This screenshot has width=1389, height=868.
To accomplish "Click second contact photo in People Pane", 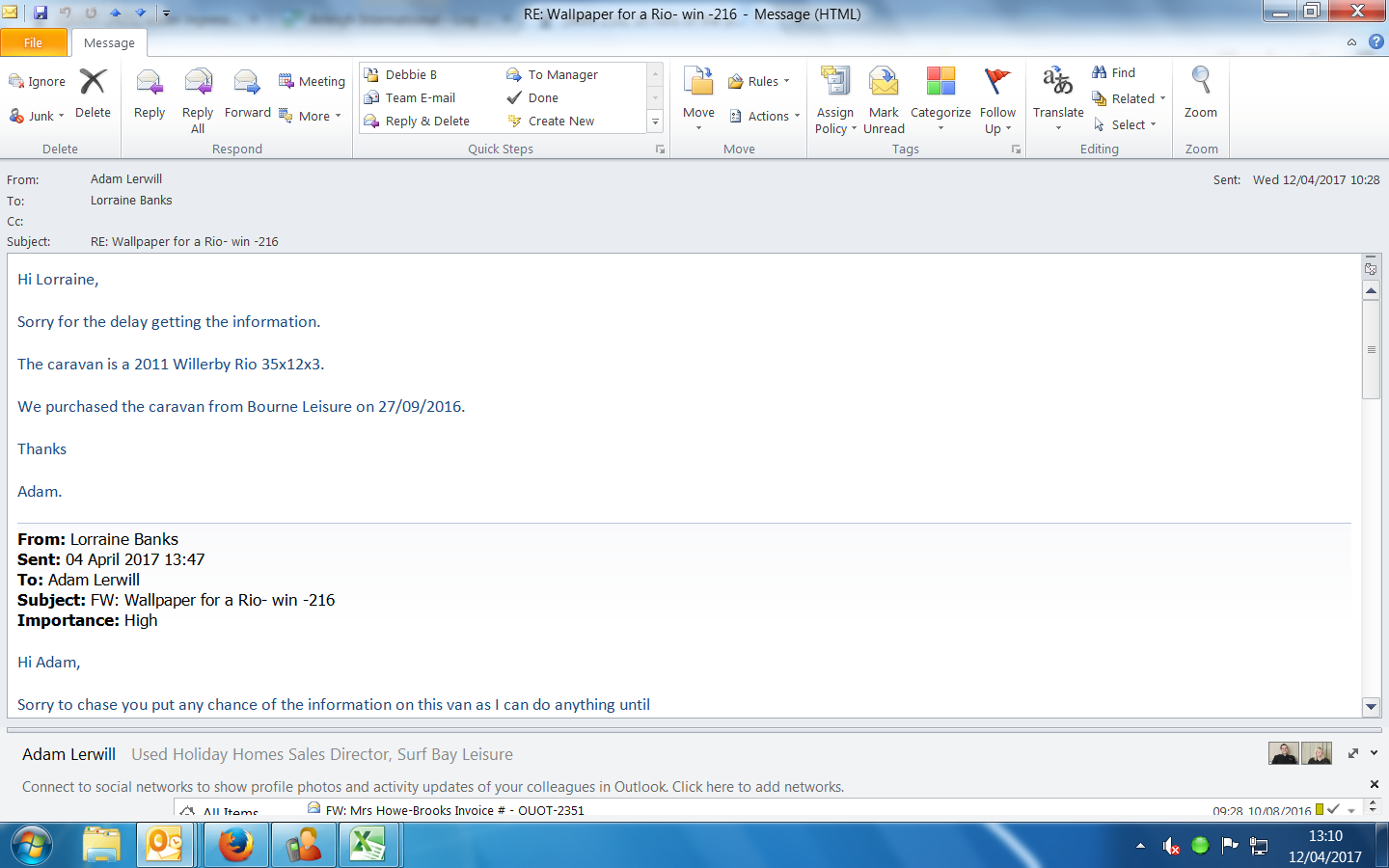I will [1317, 753].
